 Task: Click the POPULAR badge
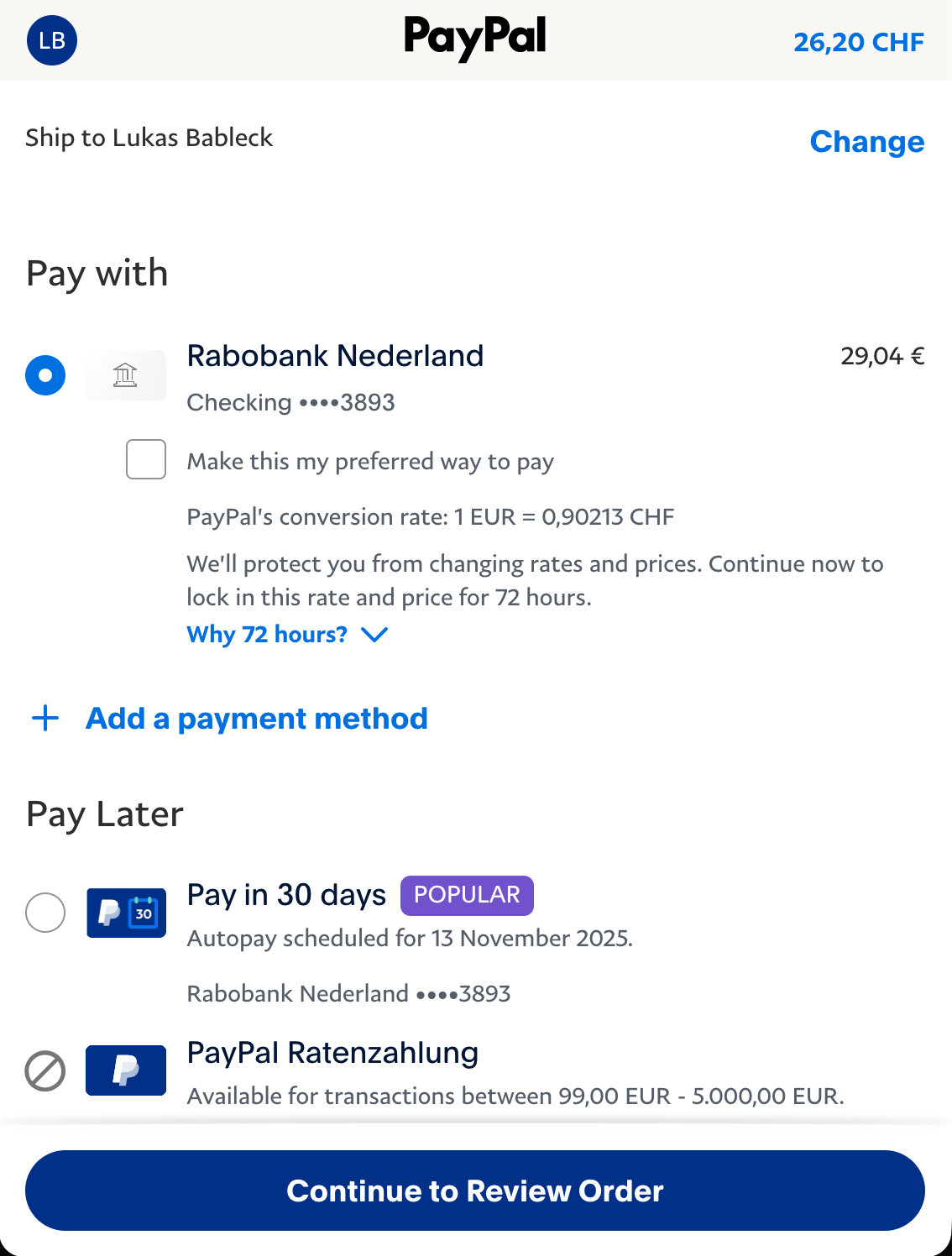[x=467, y=895]
